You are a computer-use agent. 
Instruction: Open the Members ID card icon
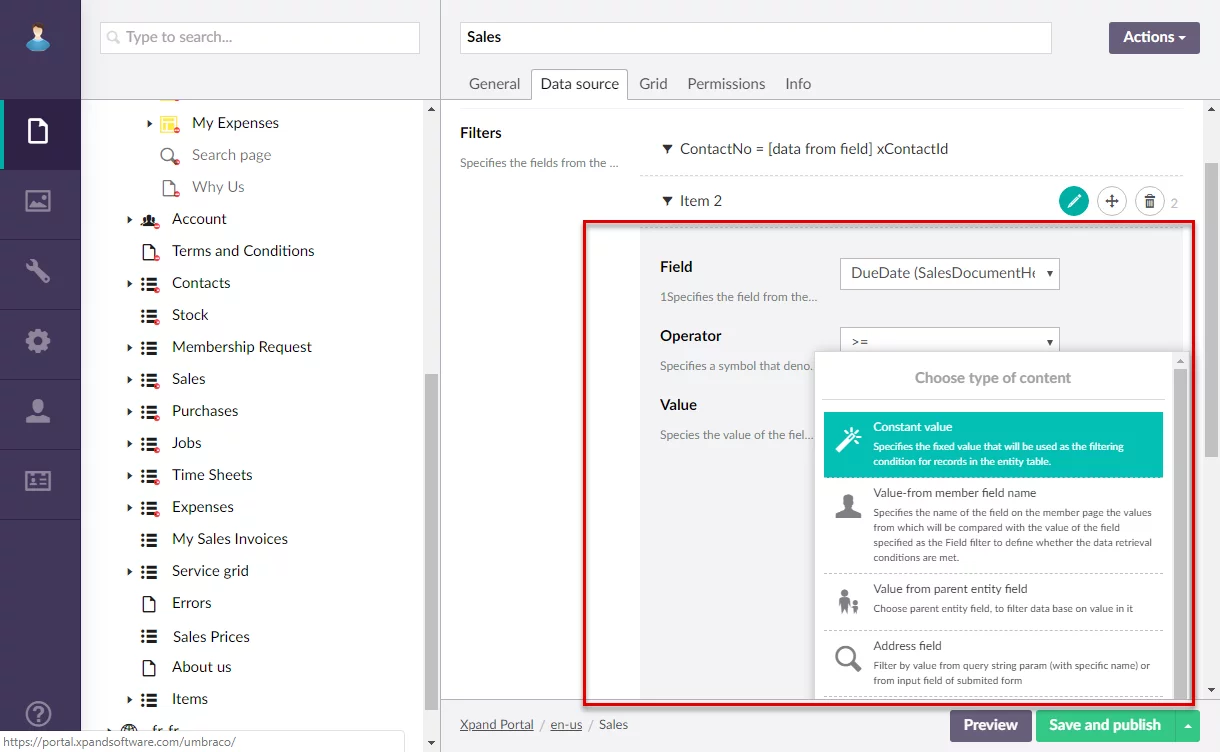(x=38, y=481)
